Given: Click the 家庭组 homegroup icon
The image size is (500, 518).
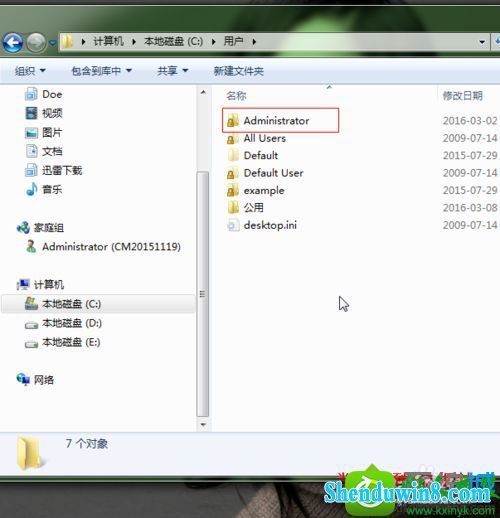Looking at the screenshot, I should point(23,228).
